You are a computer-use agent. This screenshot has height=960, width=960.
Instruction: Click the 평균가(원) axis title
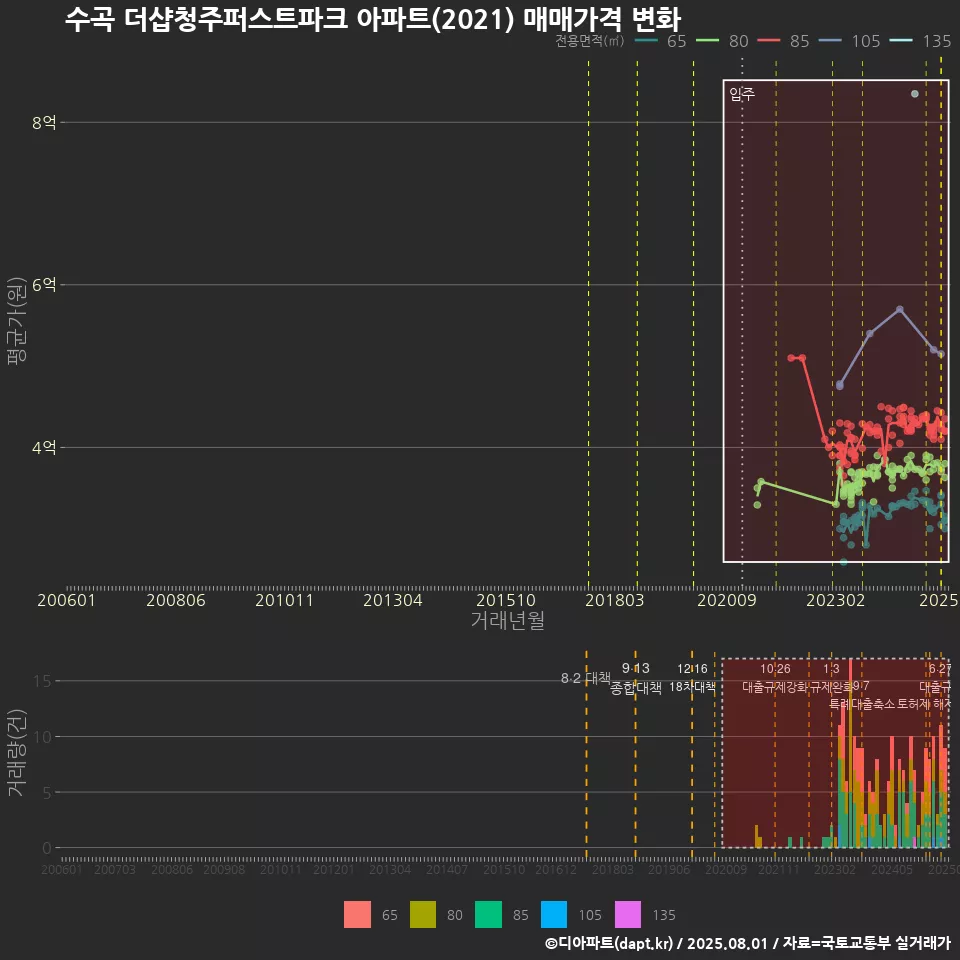click(x=17, y=321)
